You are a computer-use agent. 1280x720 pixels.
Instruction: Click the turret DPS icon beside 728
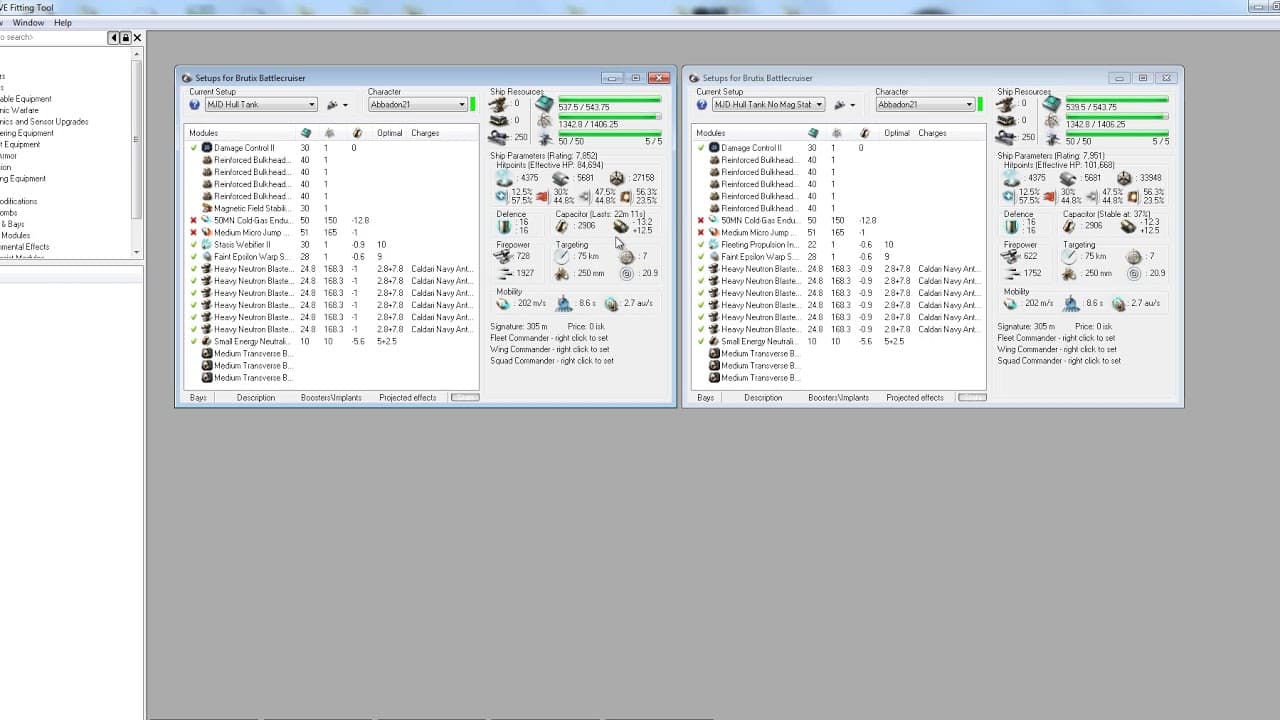503,257
